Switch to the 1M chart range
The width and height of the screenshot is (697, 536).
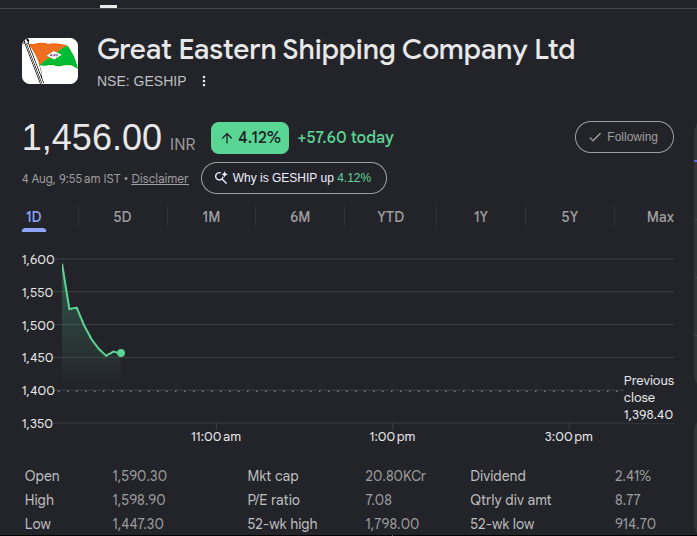coord(211,217)
